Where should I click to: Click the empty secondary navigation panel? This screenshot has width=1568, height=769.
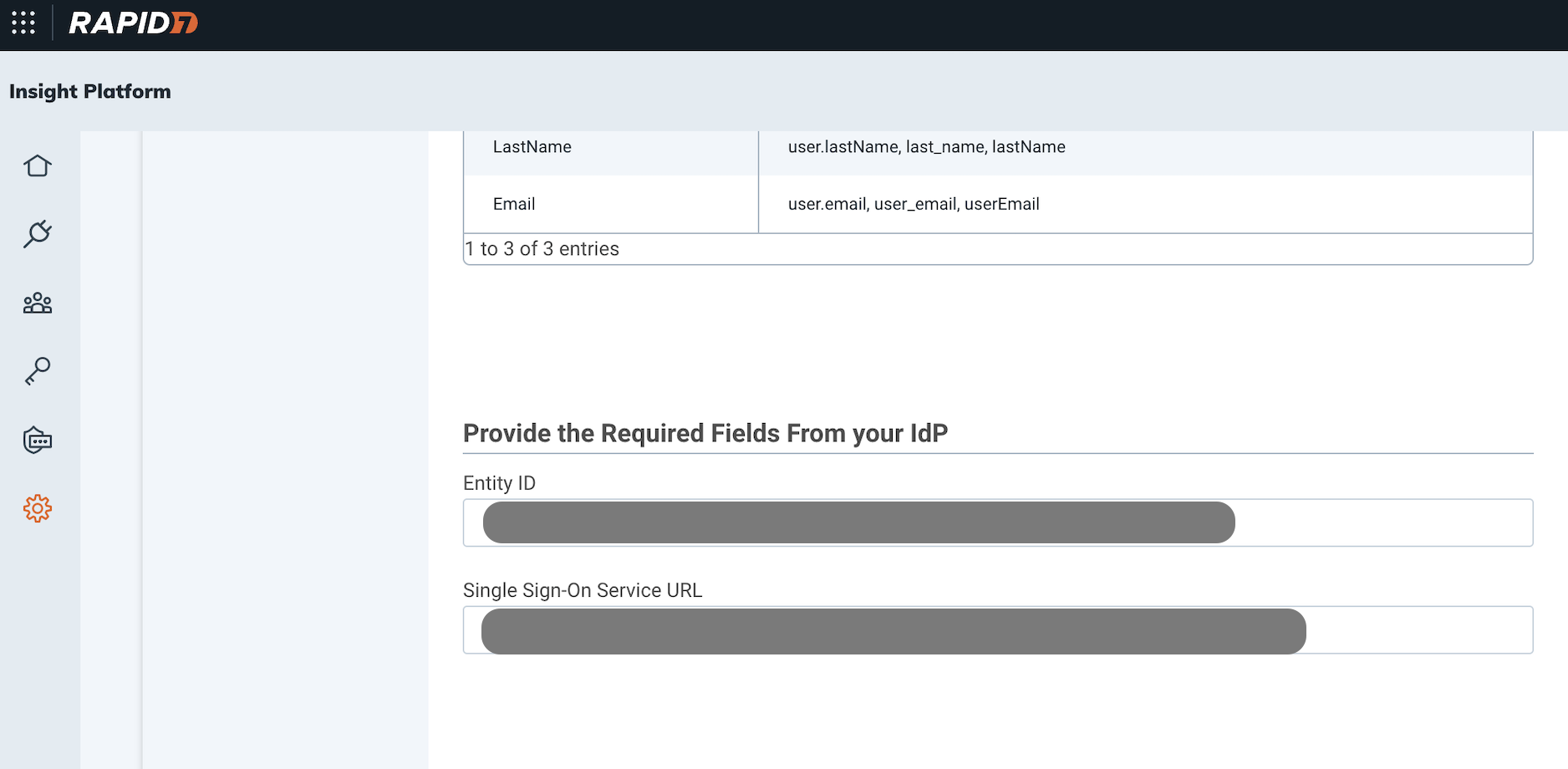click(x=284, y=418)
